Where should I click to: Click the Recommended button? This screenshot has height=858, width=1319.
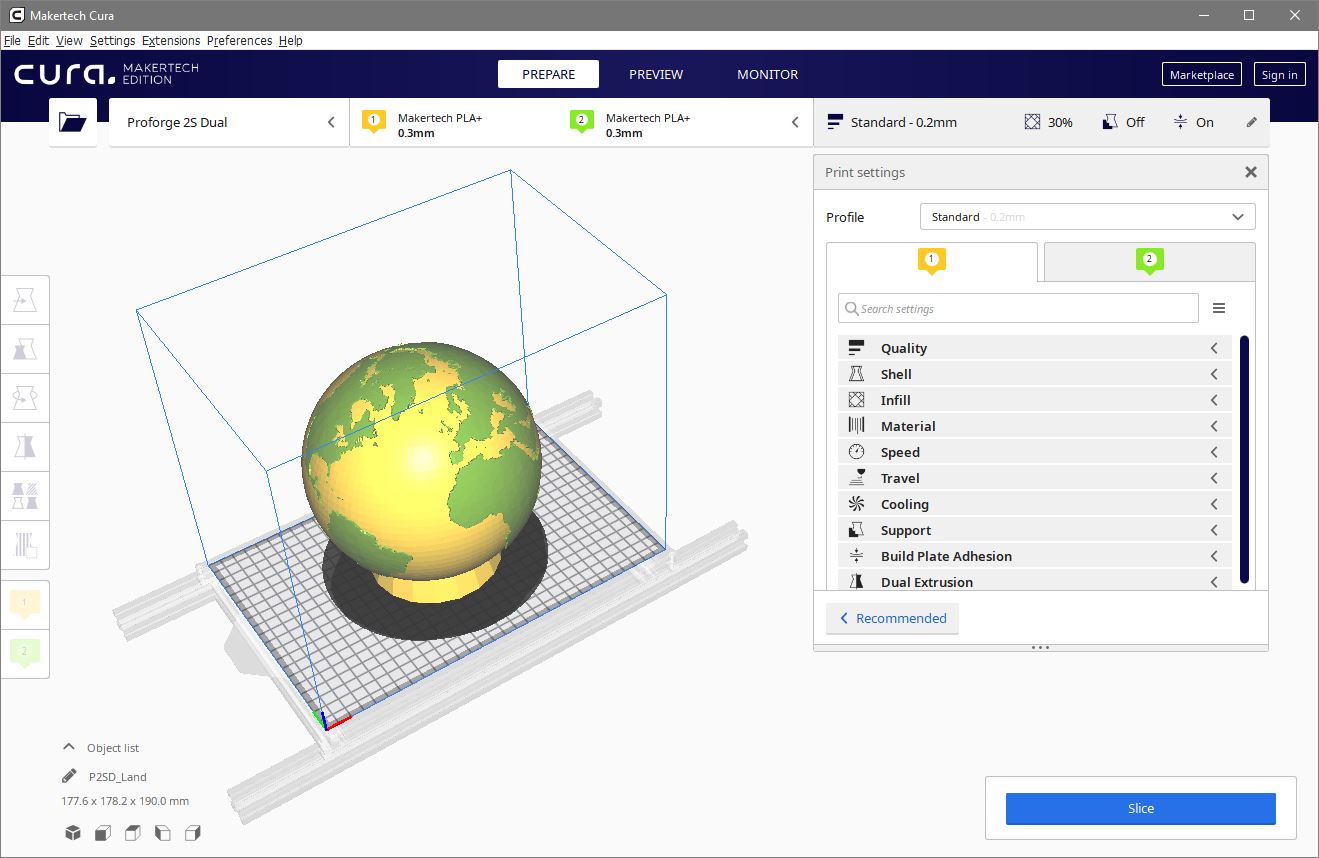[892, 618]
